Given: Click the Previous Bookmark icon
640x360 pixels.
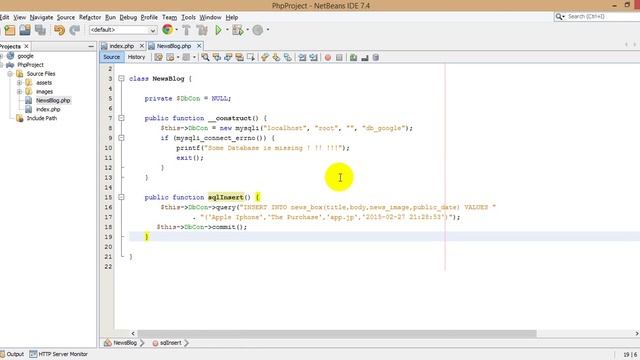Looking at the screenshot, I should [x=265, y=58].
